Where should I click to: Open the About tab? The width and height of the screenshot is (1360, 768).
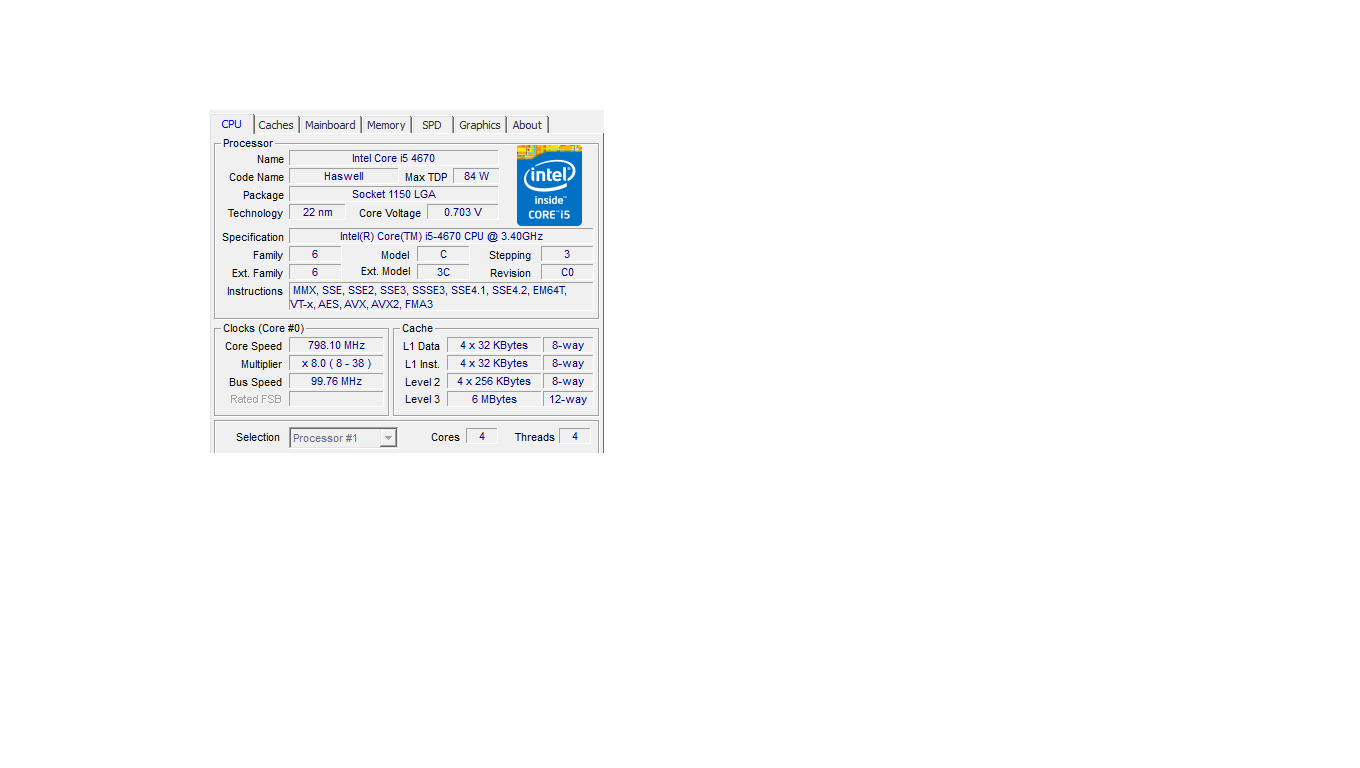tap(527, 125)
